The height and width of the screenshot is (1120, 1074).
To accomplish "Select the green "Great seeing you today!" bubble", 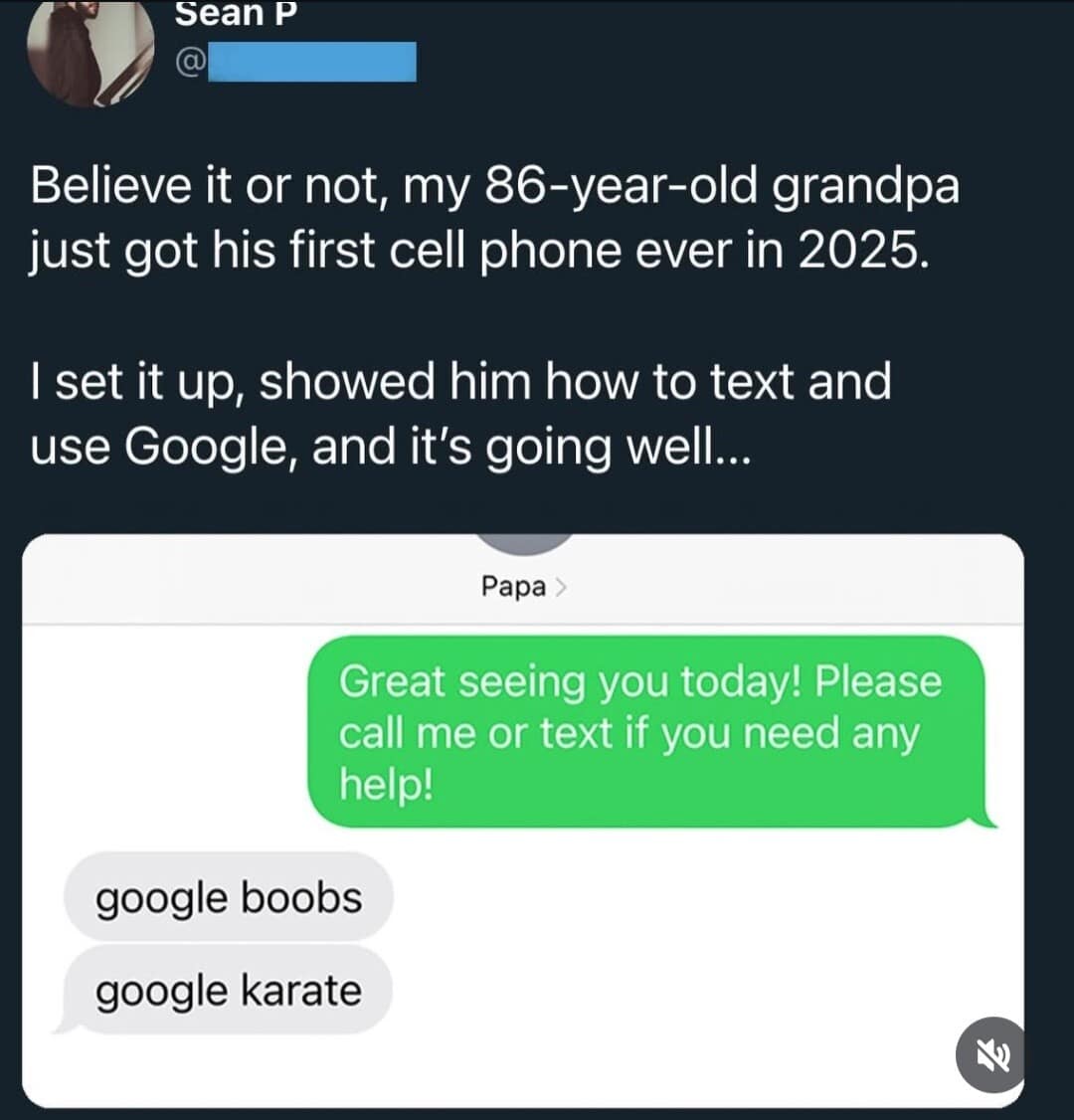I will (644, 732).
